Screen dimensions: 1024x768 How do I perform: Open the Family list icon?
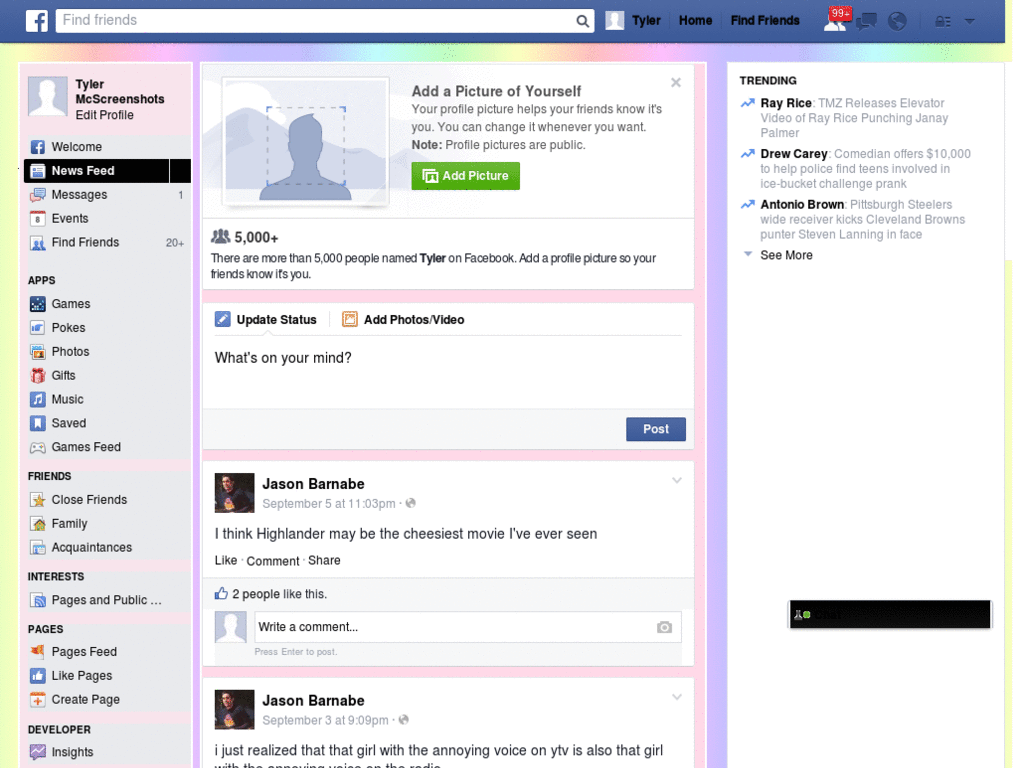pyautogui.click(x=38, y=524)
